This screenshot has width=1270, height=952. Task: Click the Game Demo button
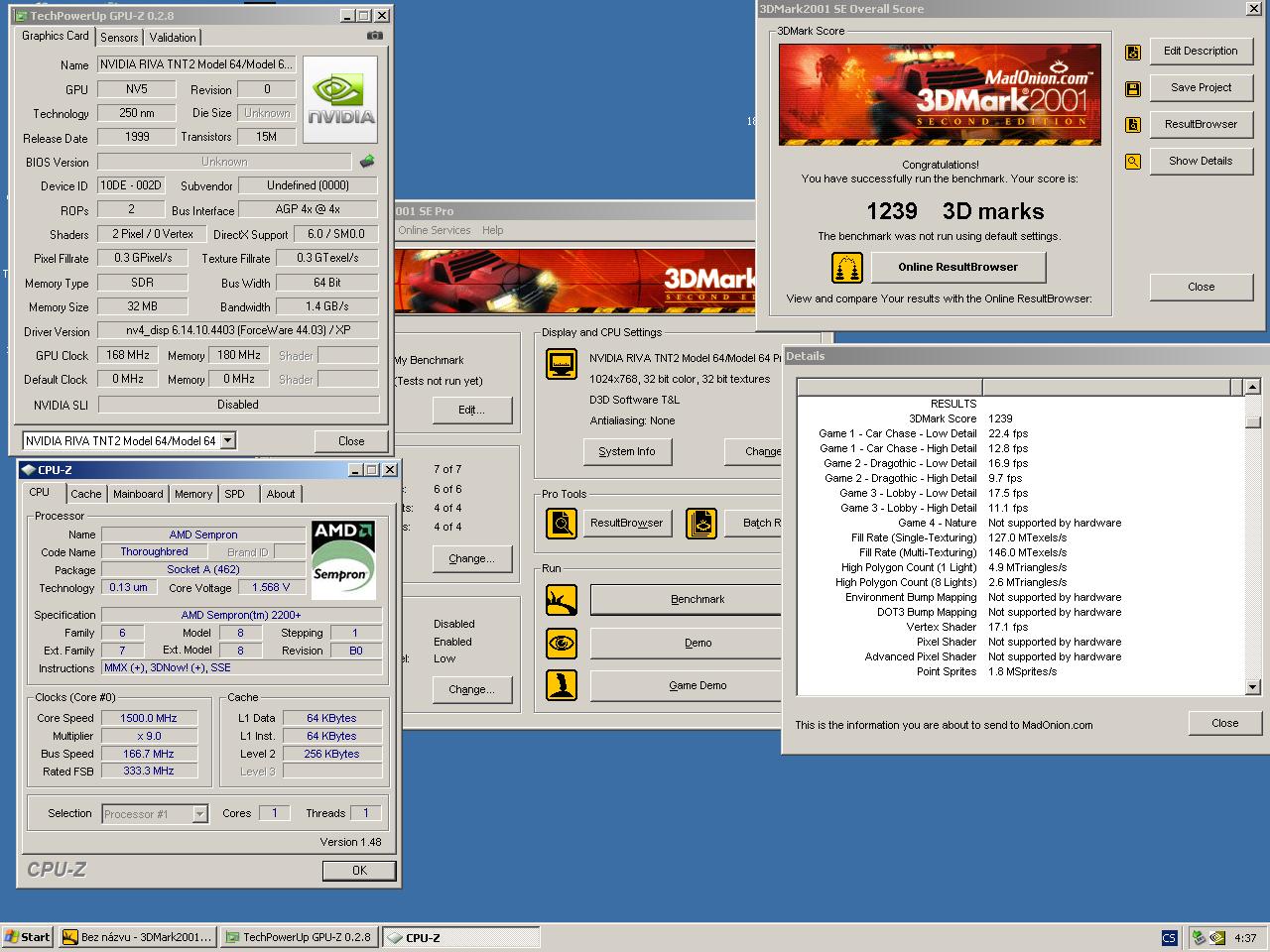(x=686, y=685)
